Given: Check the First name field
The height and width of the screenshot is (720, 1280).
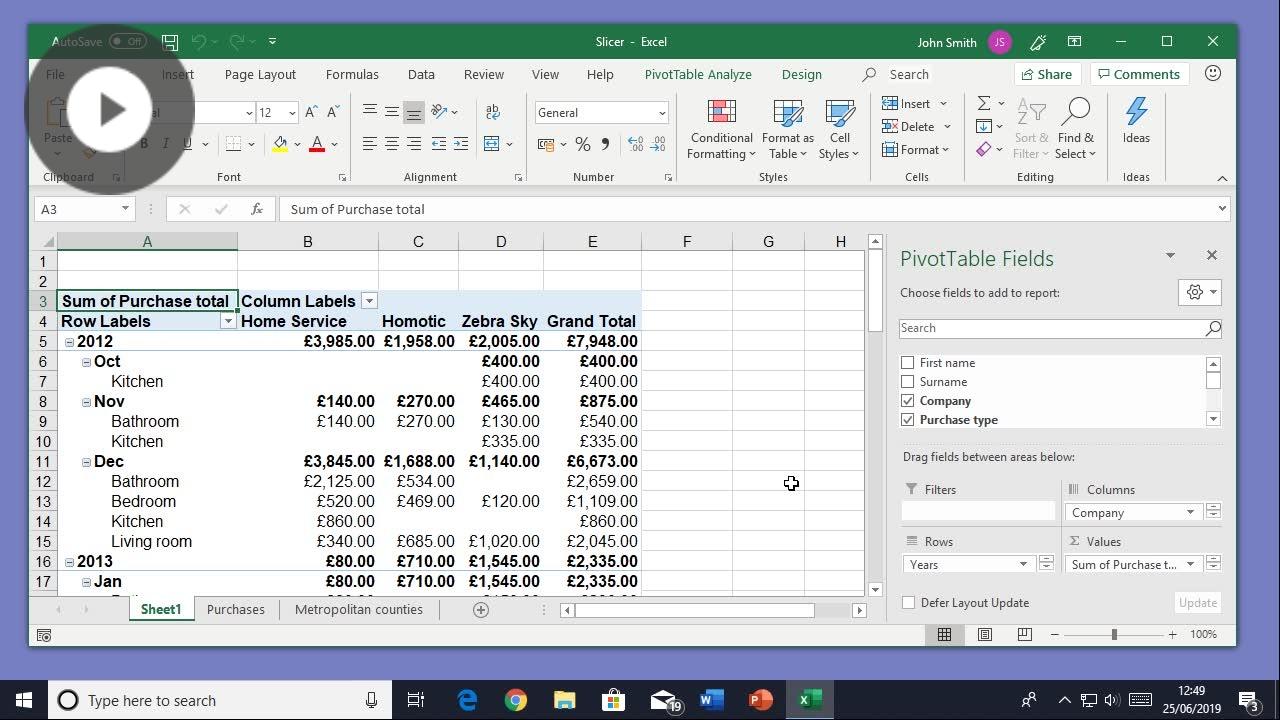Looking at the screenshot, I should (x=908, y=363).
